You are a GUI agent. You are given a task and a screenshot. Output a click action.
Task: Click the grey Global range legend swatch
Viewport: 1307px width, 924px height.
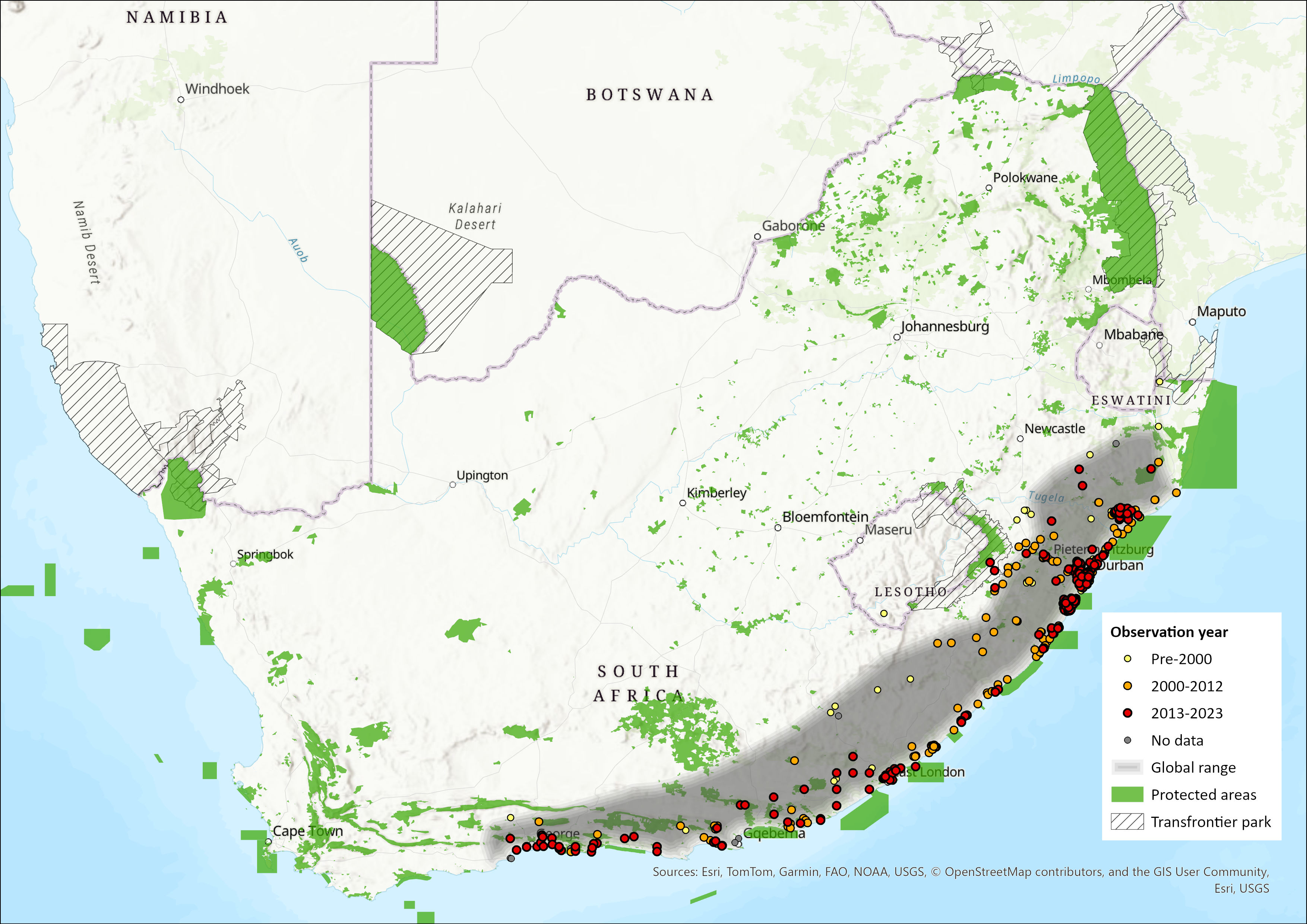pyautogui.click(x=1127, y=768)
